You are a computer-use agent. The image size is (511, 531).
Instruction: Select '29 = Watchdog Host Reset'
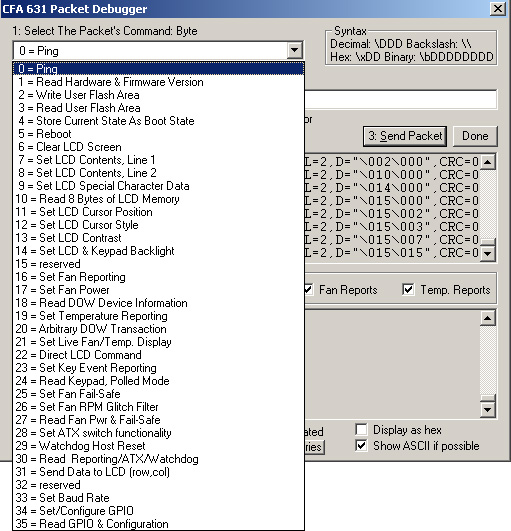158,446
